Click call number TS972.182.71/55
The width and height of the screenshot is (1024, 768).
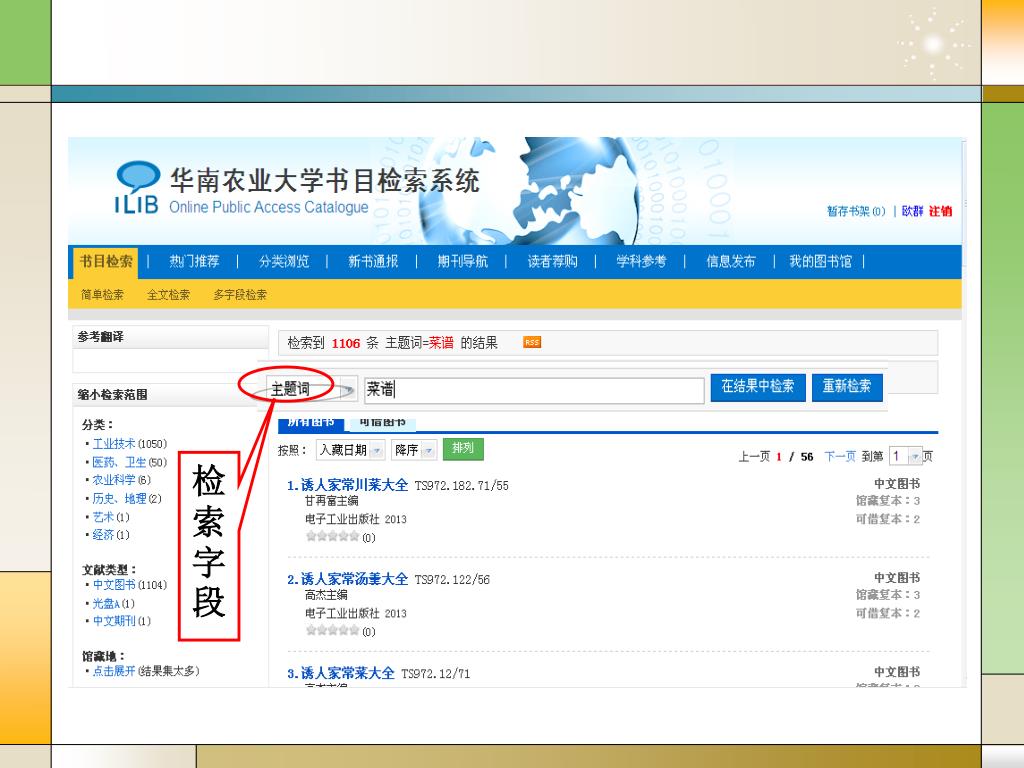pos(461,486)
